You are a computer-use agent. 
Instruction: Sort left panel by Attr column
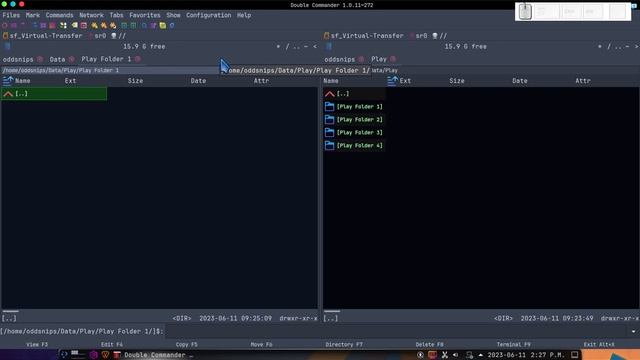click(x=261, y=81)
